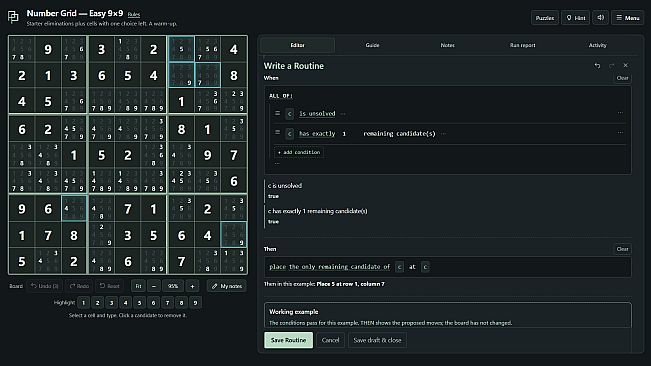Switch to the Editor tab
The width and height of the screenshot is (651, 366).
pyautogui.click(x=297, y=45)
